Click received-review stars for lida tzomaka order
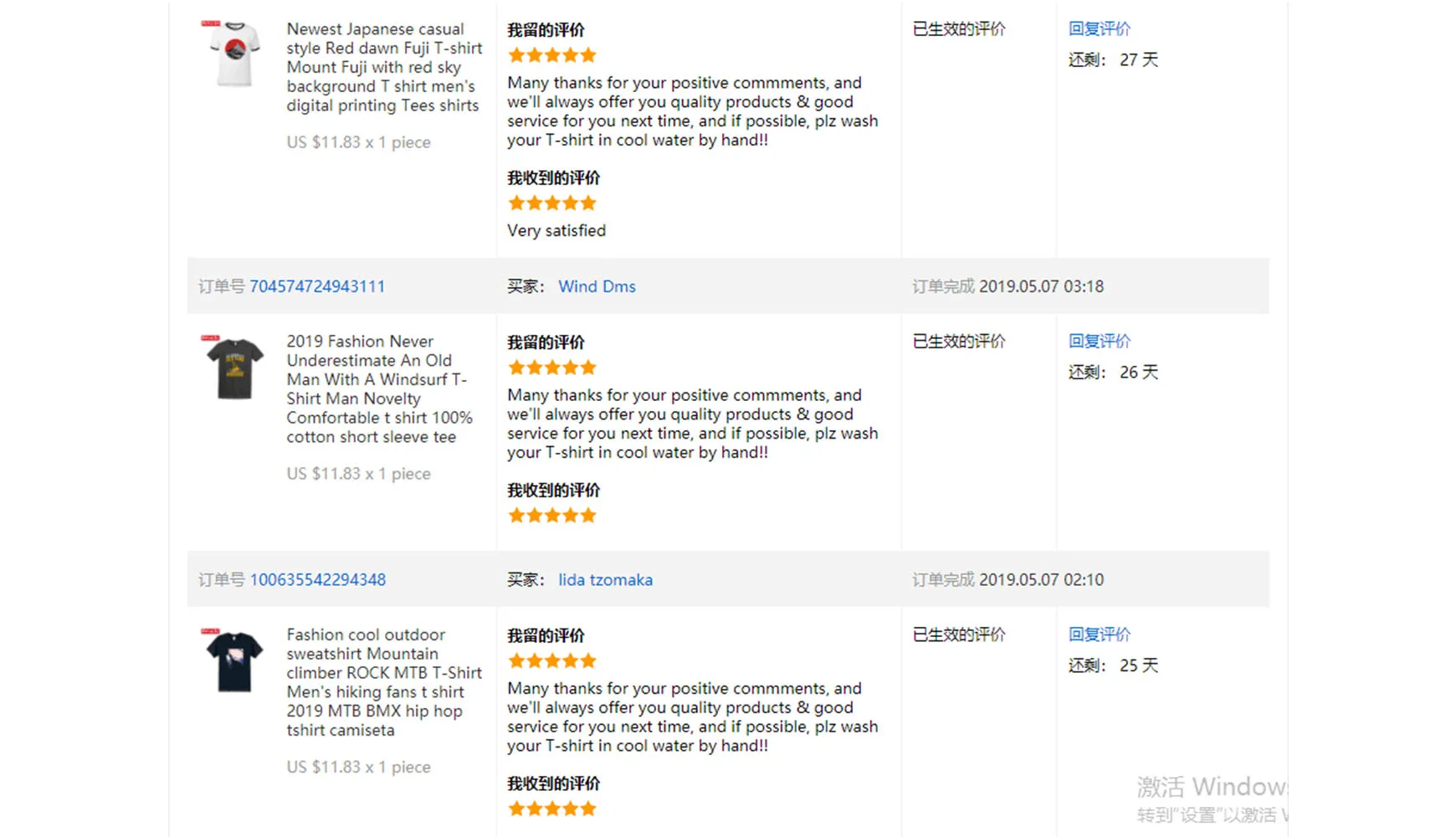 coord(552,809)
